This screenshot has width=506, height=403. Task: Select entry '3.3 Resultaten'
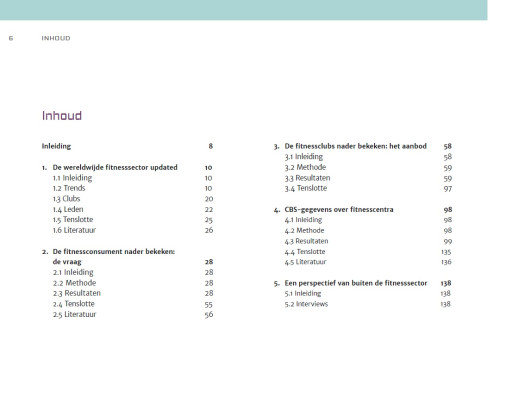point(307,178)
